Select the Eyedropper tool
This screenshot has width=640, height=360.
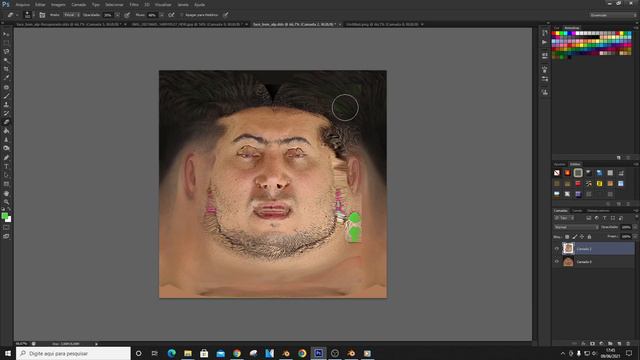coord(6,78)
